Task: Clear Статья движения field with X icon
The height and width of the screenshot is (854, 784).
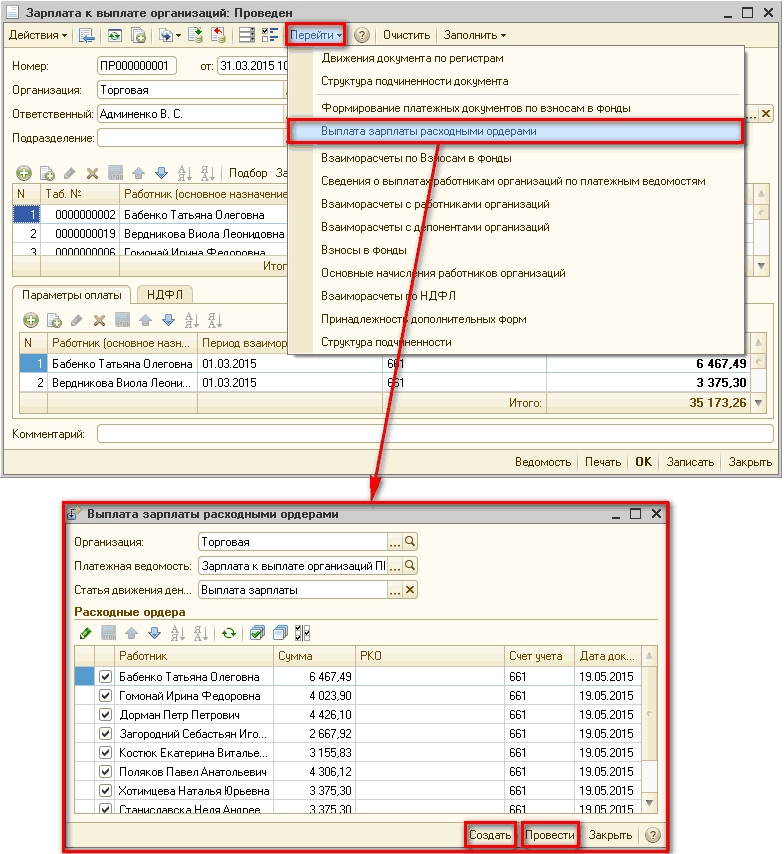Action: 410,590
